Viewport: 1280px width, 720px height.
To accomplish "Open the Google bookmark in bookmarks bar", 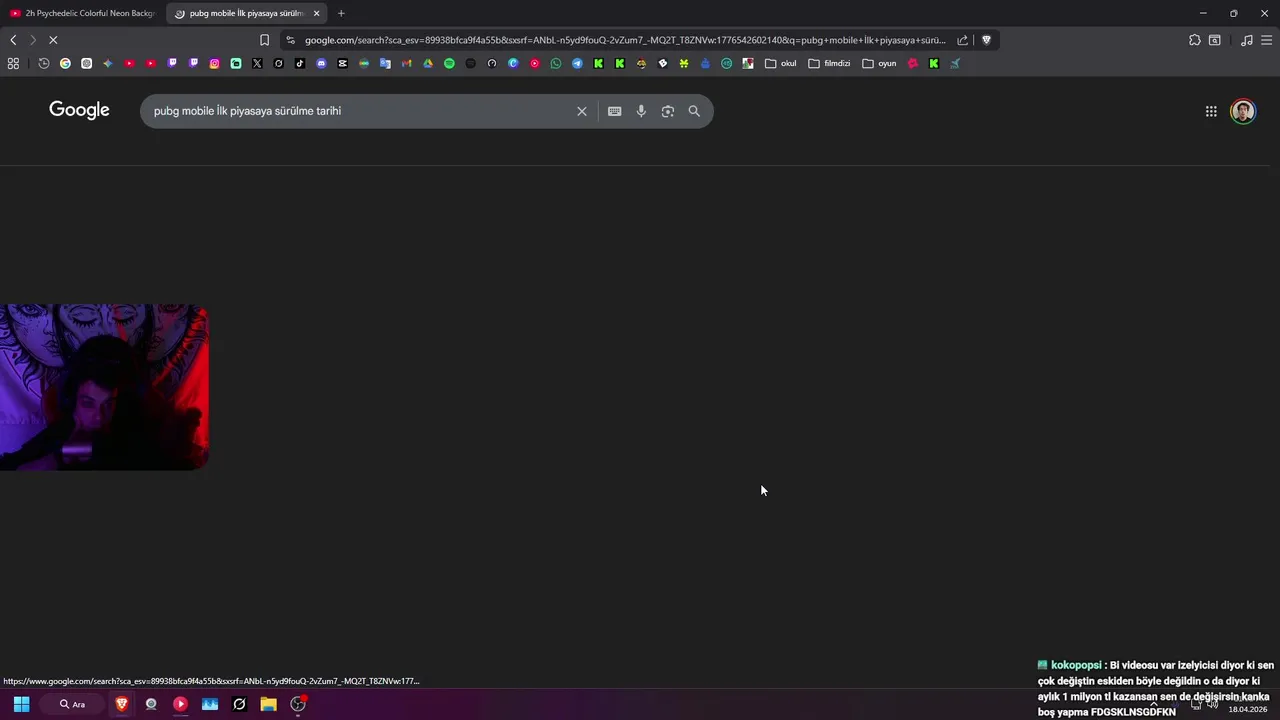I will click(x=65, y=63).
